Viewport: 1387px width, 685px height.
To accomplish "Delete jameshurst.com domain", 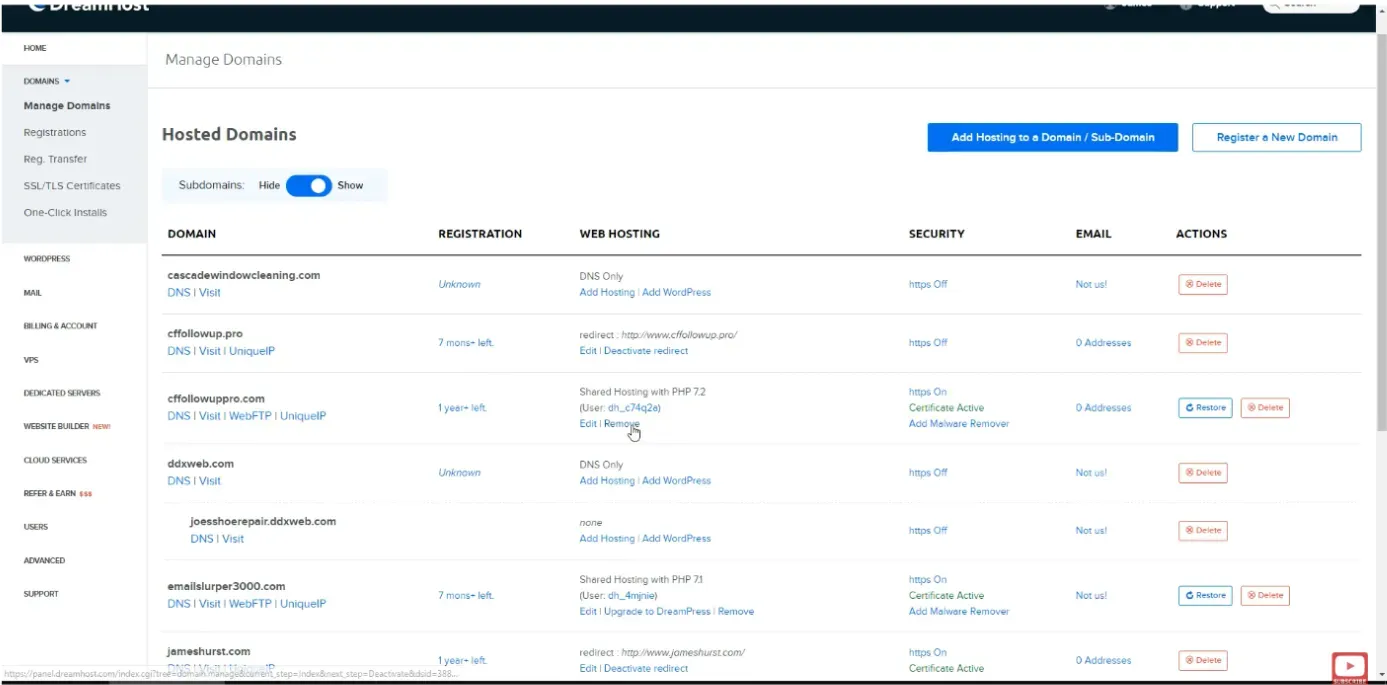I will point(1203,661).
